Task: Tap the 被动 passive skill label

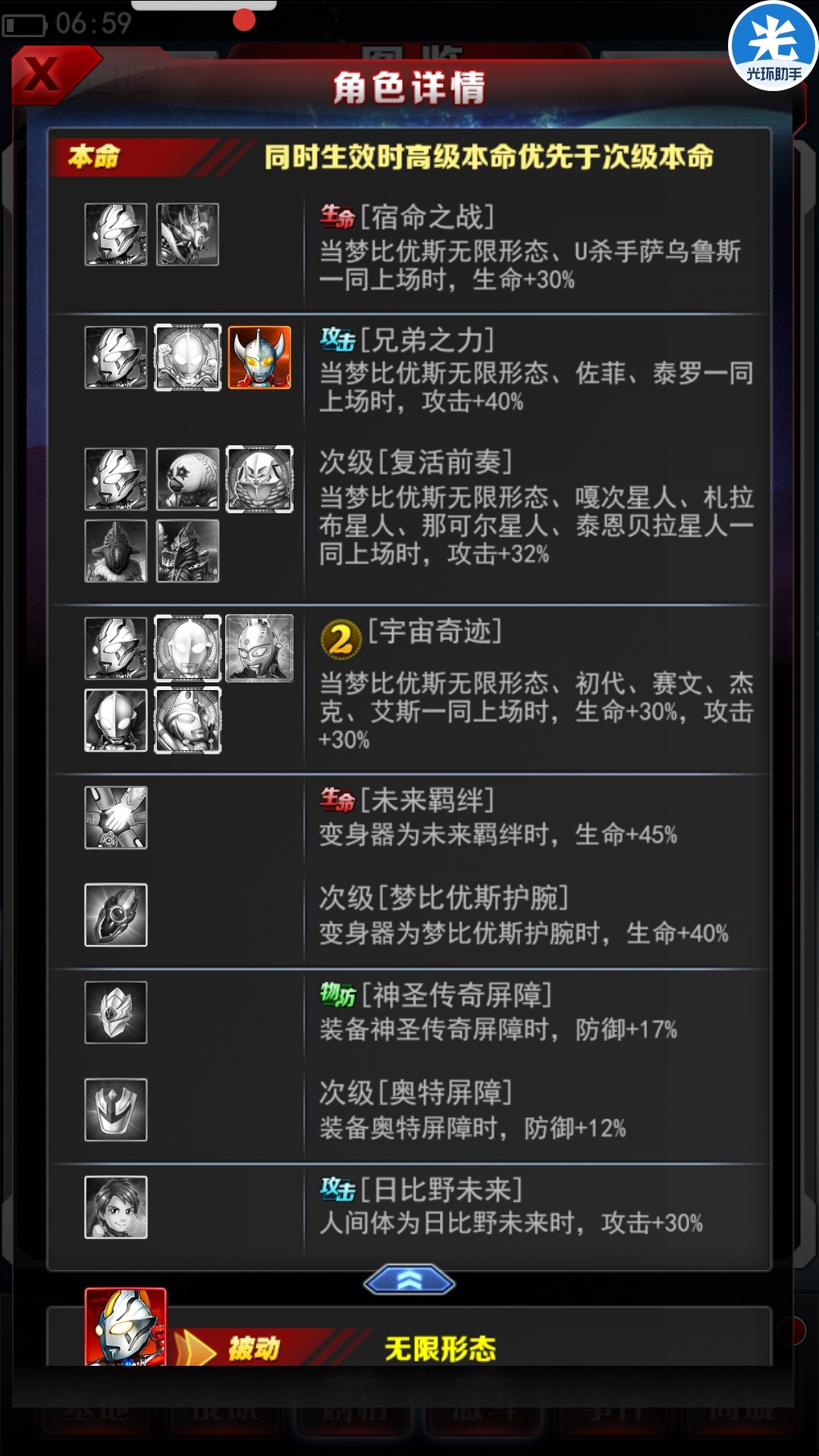Action: (x=254, y=1348)
